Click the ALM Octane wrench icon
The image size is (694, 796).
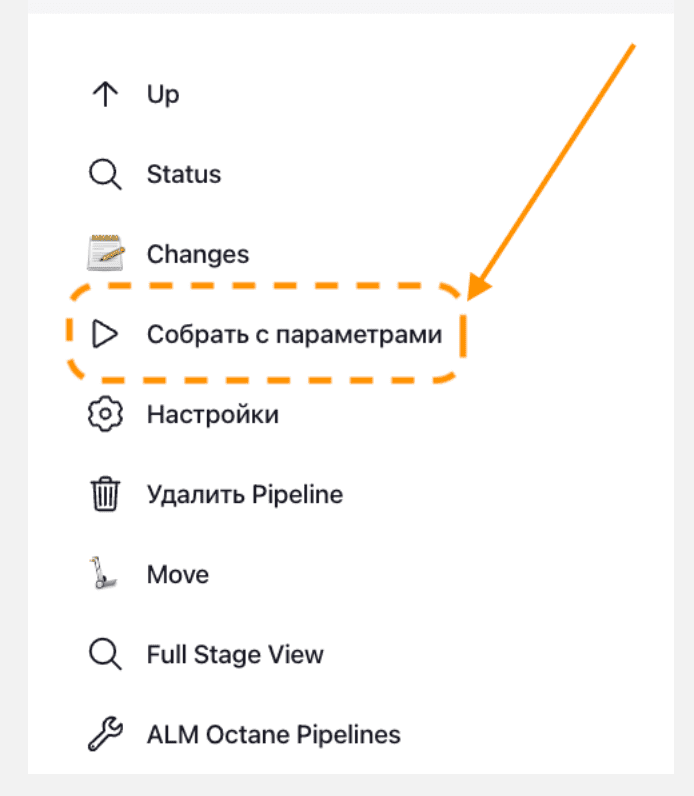point(104,735)
